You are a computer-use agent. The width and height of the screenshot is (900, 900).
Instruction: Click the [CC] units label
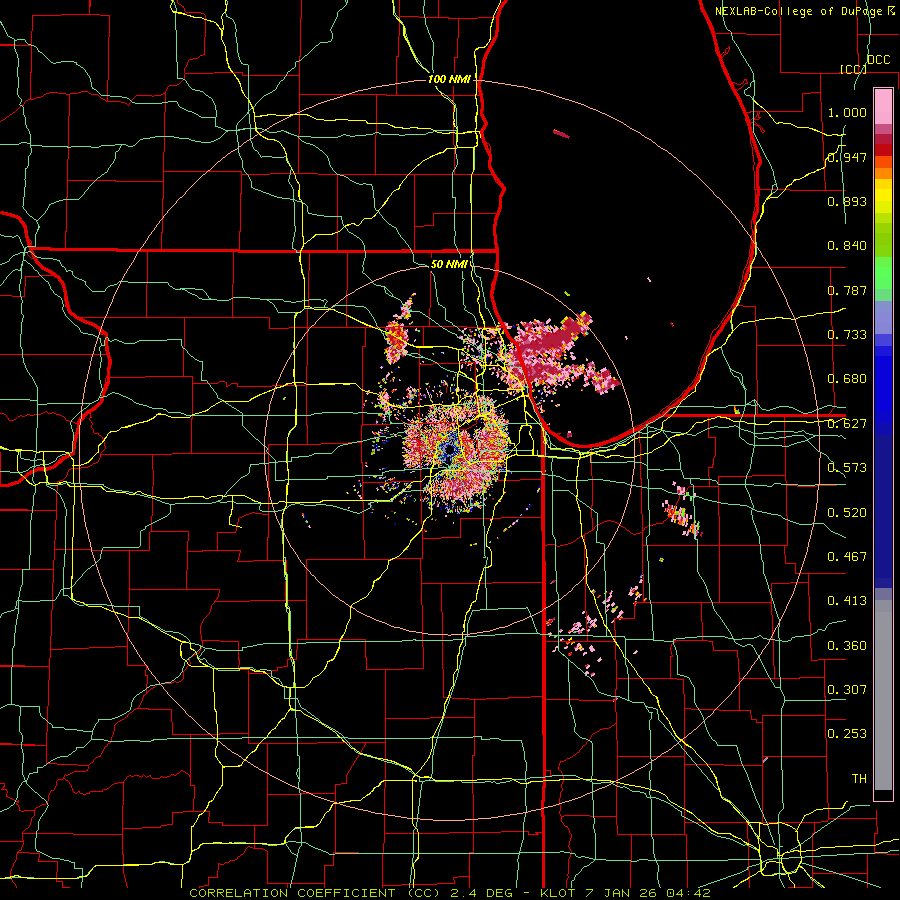(853, 69)
